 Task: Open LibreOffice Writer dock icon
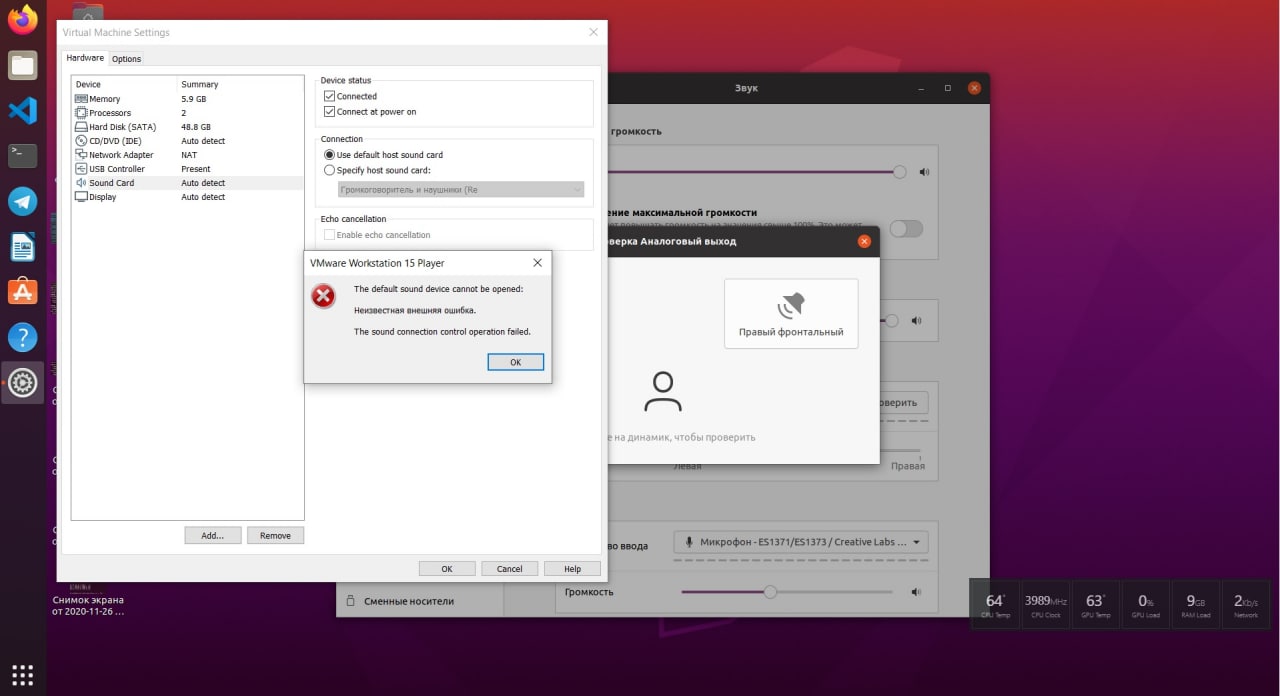tap(22, 246)
